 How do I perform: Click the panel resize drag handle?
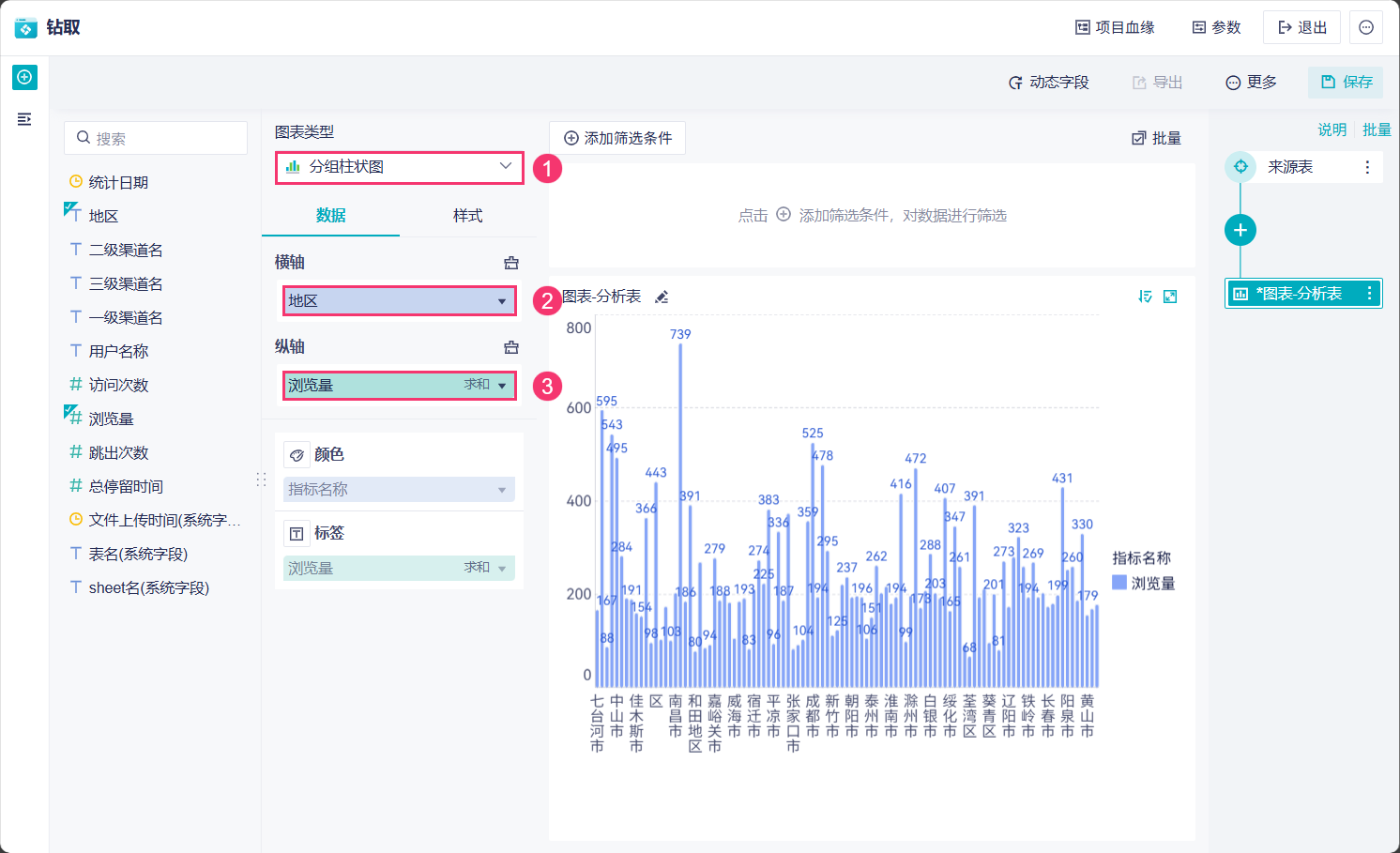coord(261,480)
